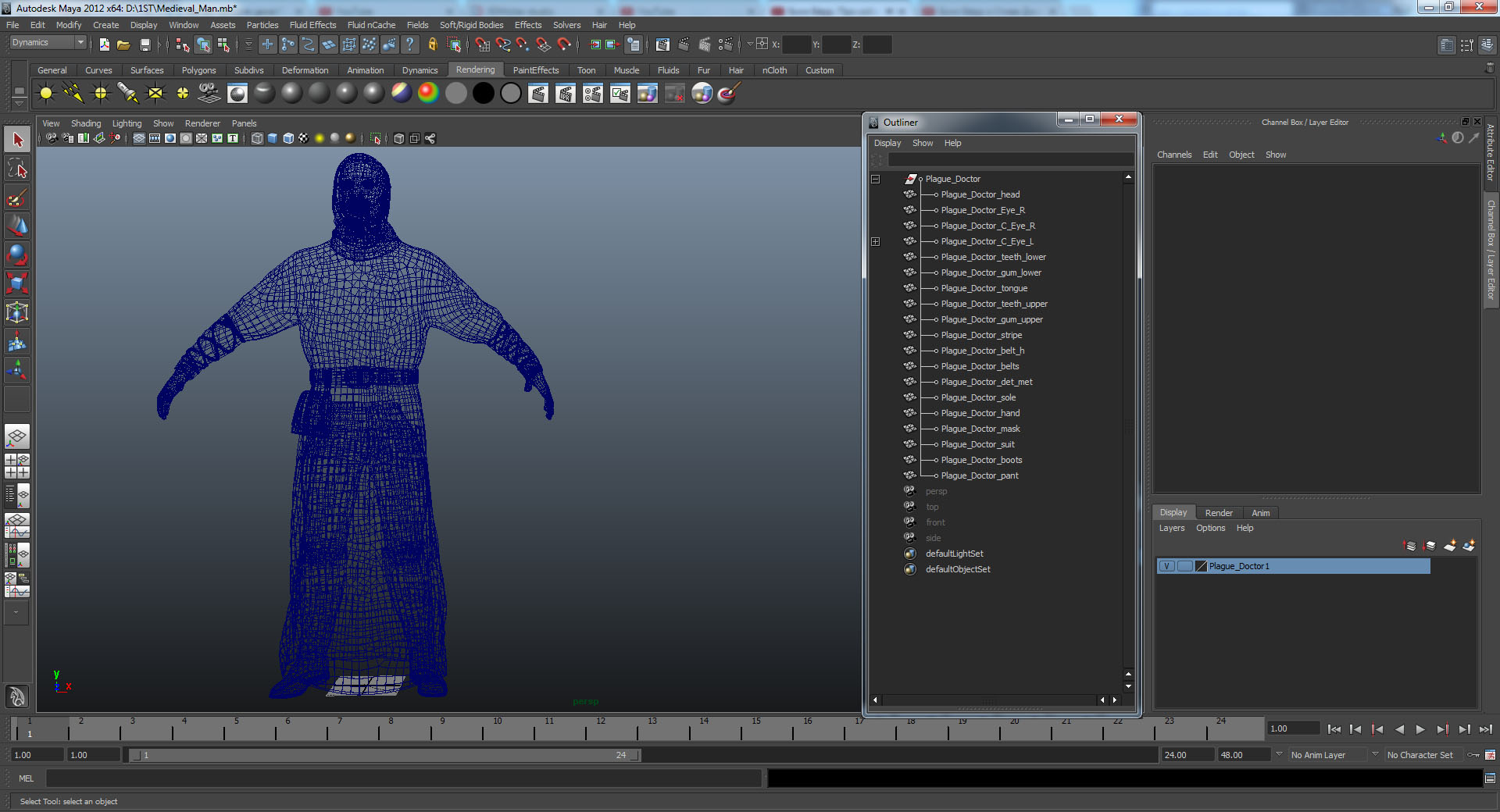Switch to the Polygons shelf tab
1500x812 pixels.
point(198,70)
